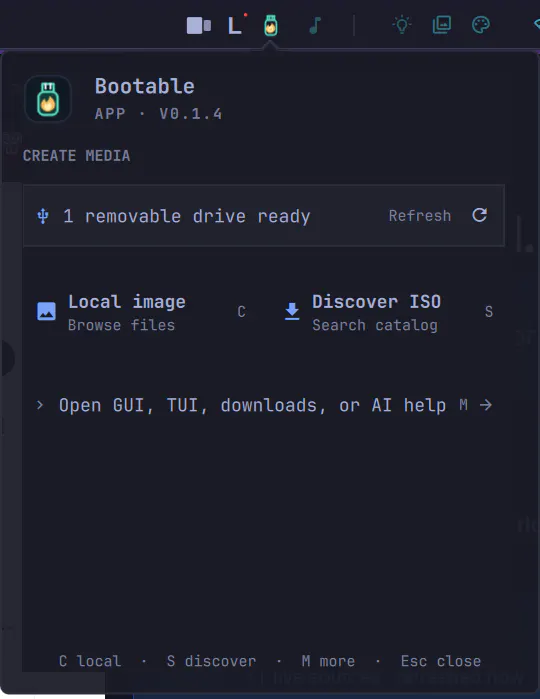Click the 'APP · V0.1.4' version label
Image resolution: width=540 pixels, height=699 pixels.
pyautogui.click(x=158, y=114)
